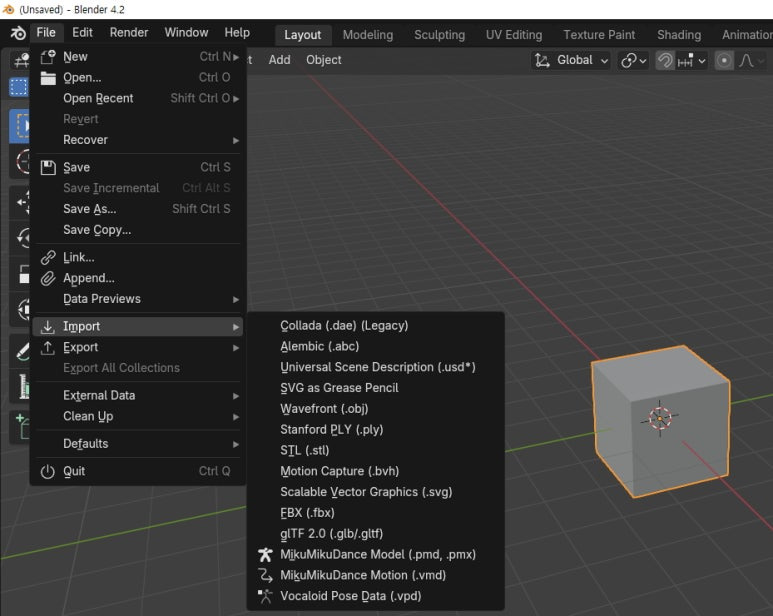Select the Annotate pencil tool
The height and width of the screenshot is (616, 773).
(21, 351)
